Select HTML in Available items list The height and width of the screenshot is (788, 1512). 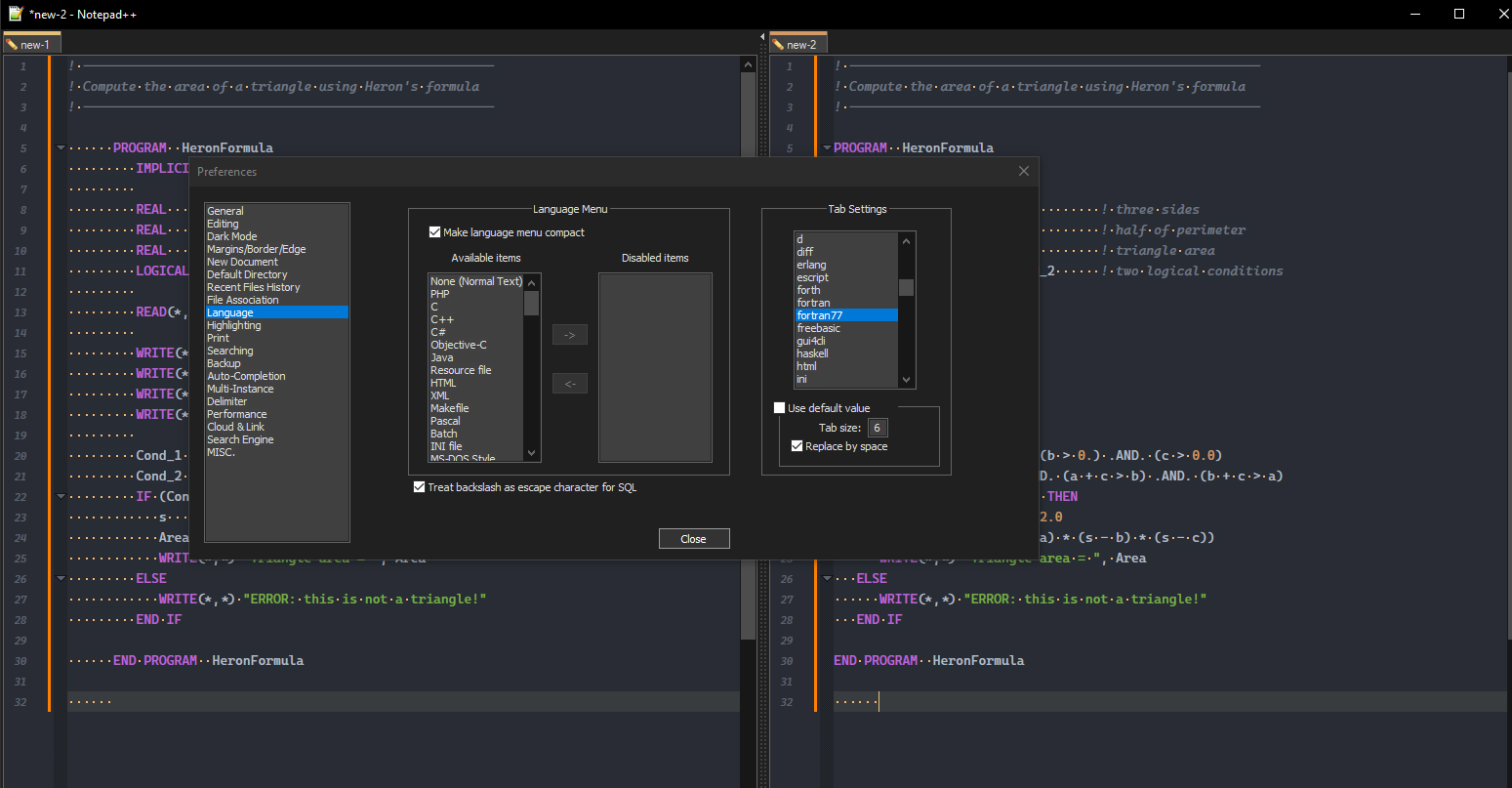coord(476,383)
